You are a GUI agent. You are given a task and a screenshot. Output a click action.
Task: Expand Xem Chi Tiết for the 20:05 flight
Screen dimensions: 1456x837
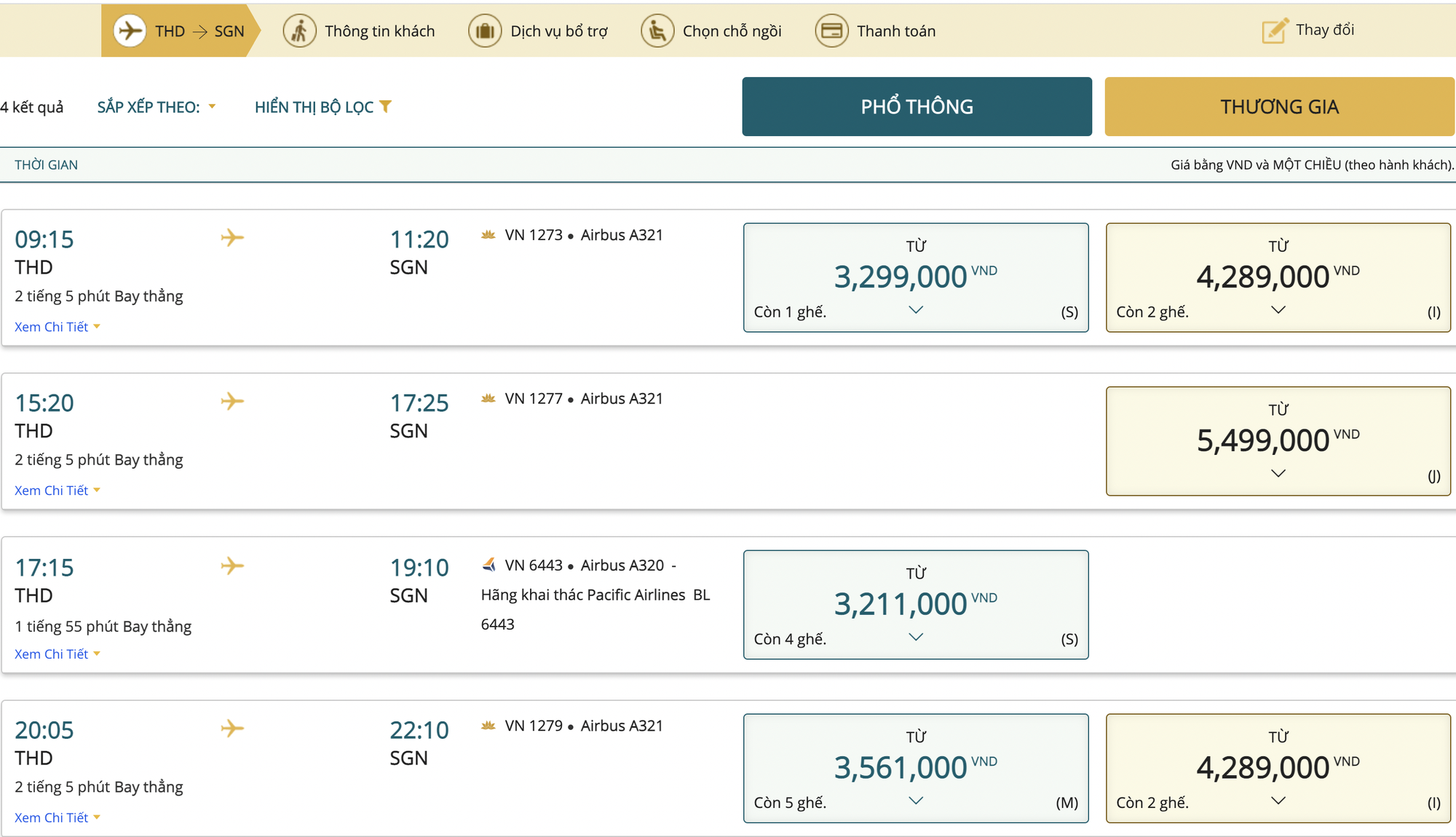click(58, 818)
